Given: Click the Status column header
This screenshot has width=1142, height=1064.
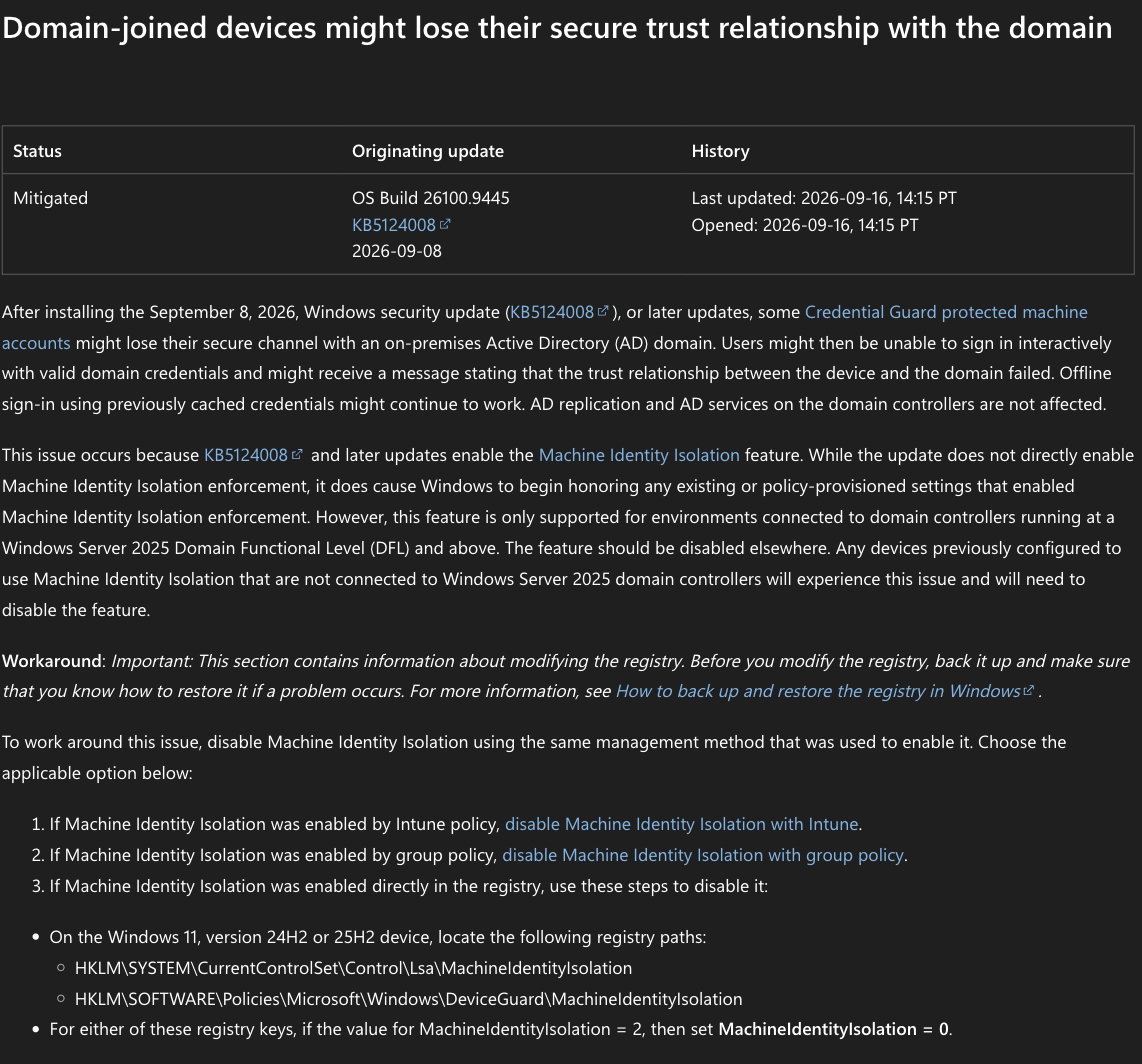Looking at the screenshot, I should click(37, 151).
